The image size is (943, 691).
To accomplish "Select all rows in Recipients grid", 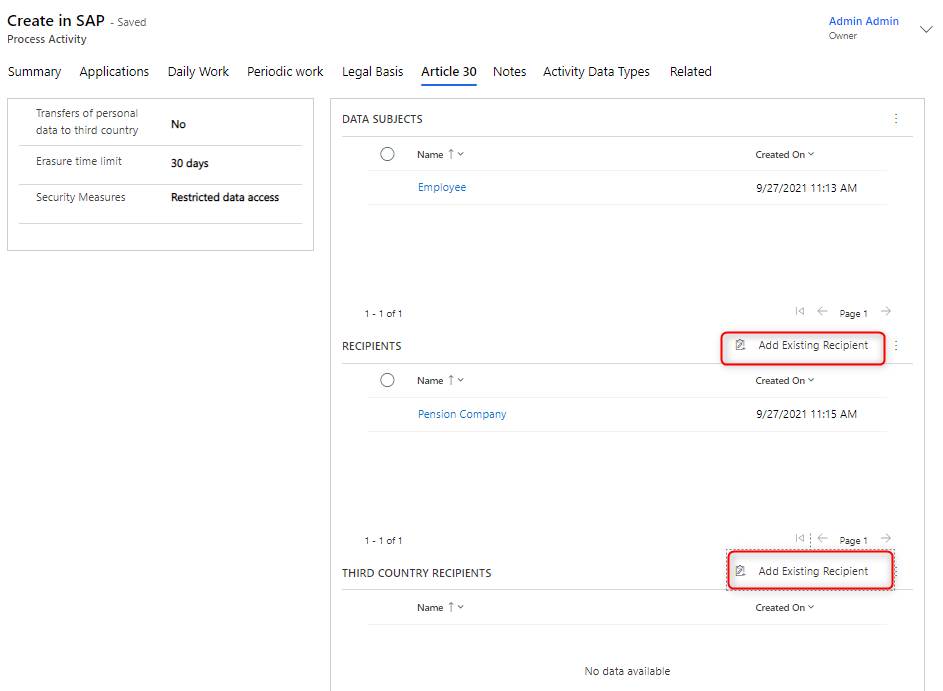I will click(x=388, y=380).
